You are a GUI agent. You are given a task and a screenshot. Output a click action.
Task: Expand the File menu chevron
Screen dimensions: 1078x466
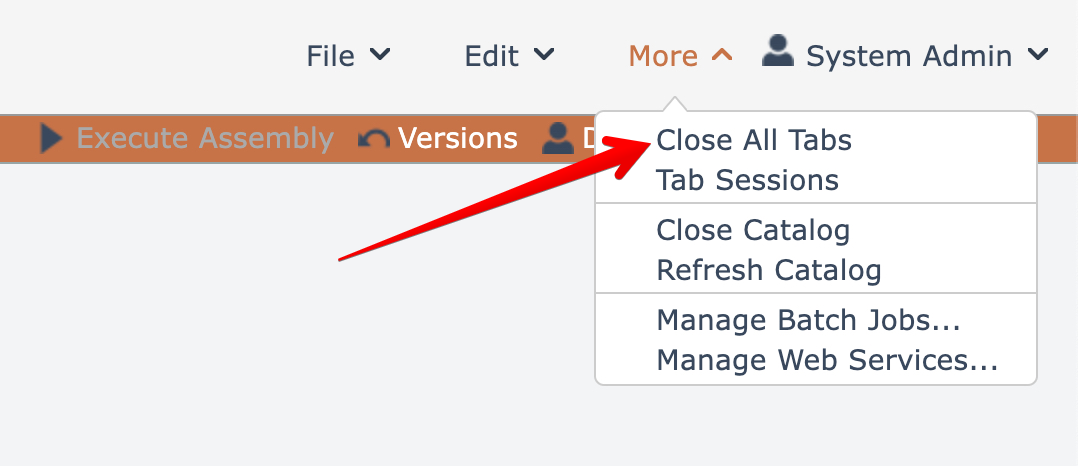380,55
